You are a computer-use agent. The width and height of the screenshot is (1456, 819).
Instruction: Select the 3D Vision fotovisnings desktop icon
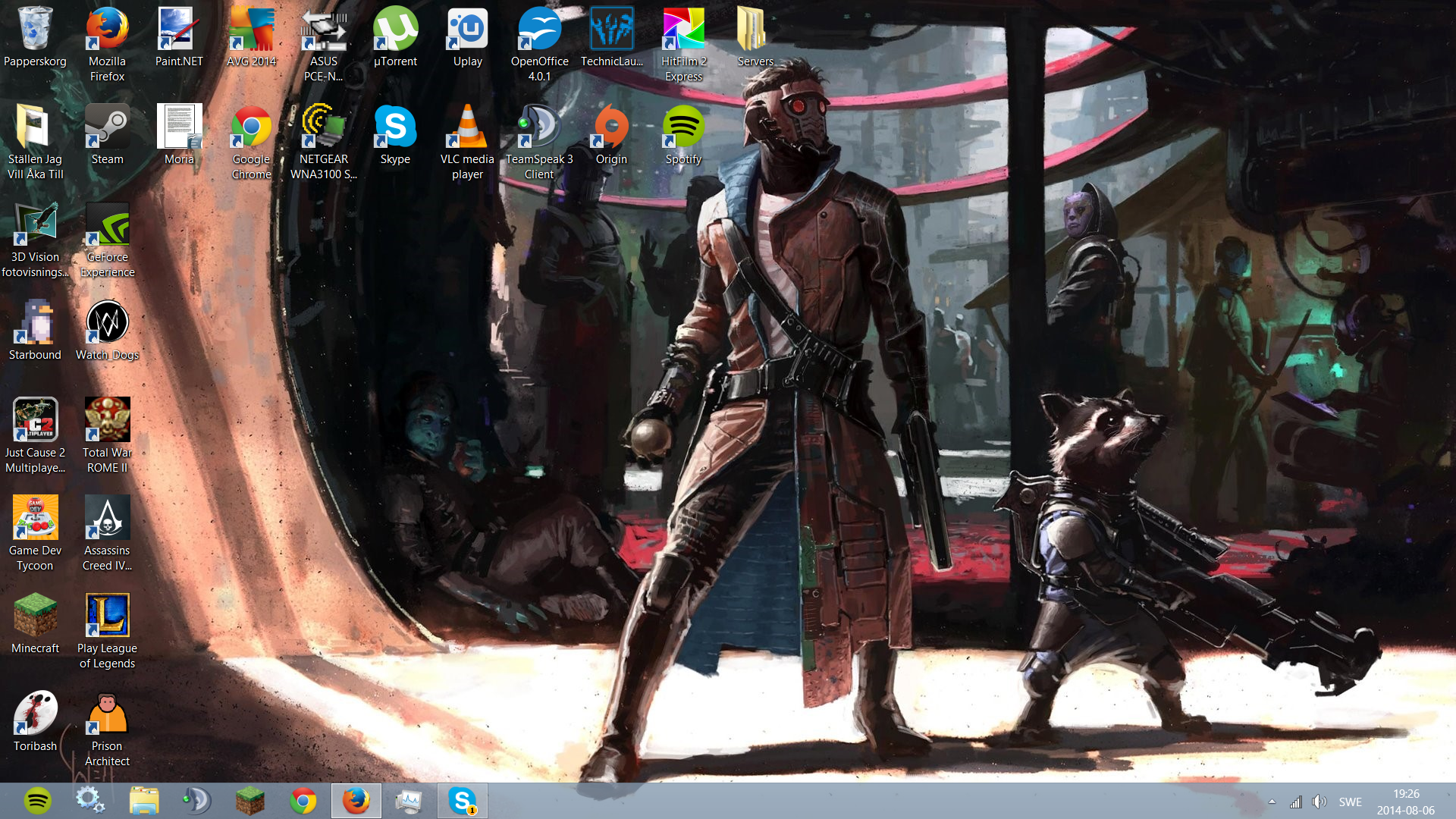35,240
